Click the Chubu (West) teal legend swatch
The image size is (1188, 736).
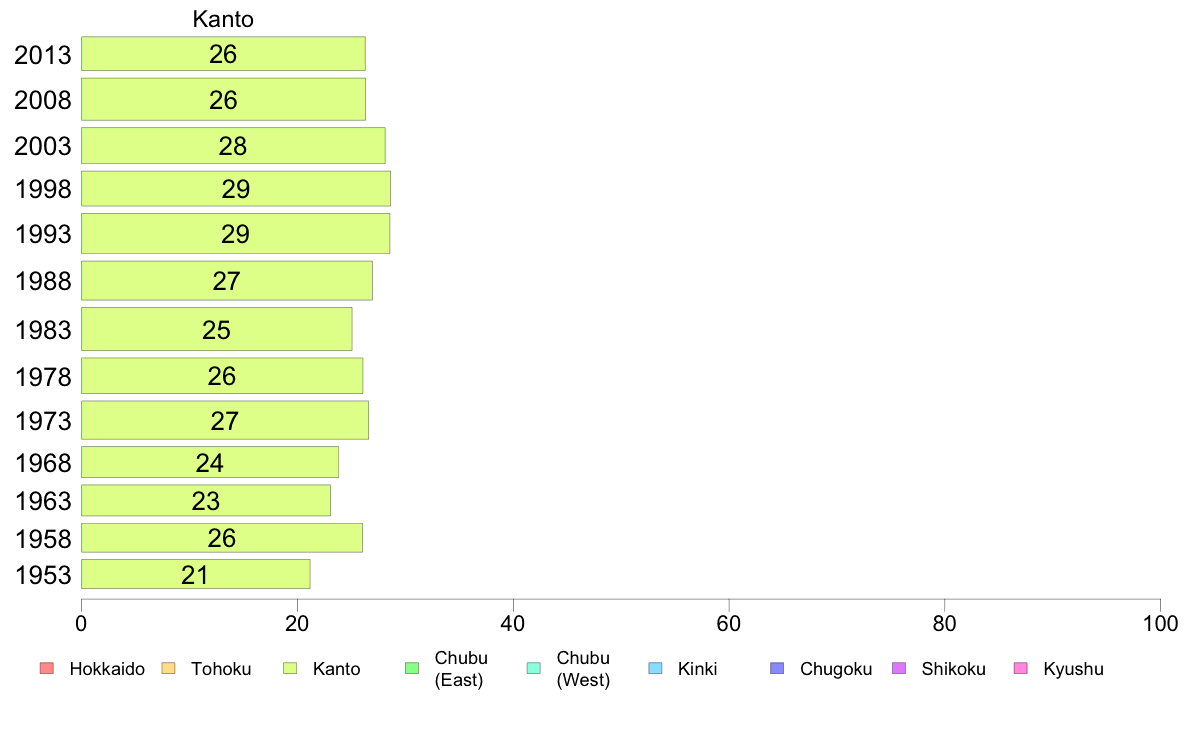(533, 668)
